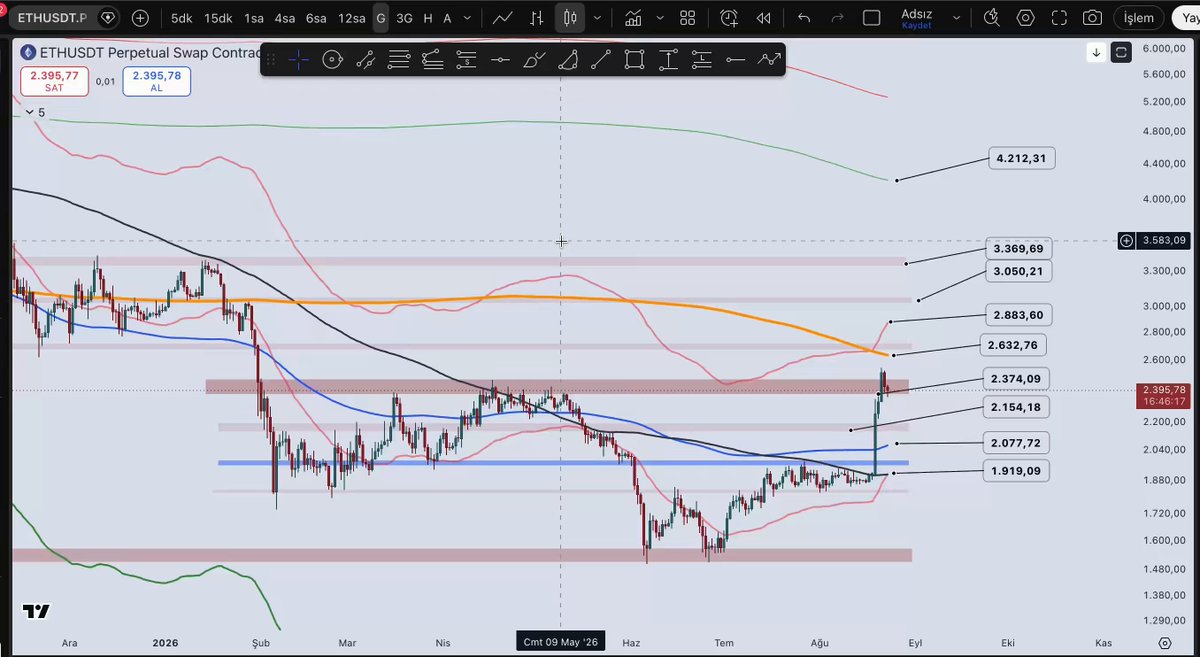1200x657 pixels.
Task: Select the crosshair cursor tool
Action: tap(298, 60)
